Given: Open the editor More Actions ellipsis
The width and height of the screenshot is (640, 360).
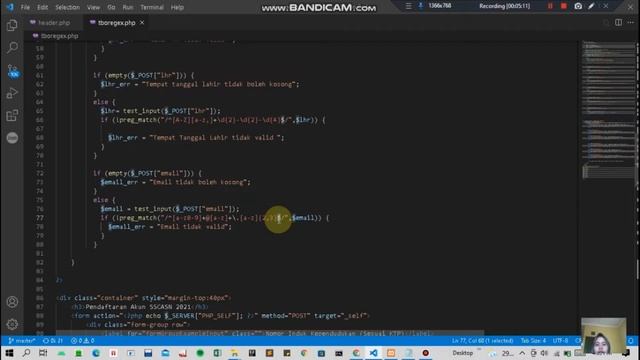Looking at the screenshot, I should pyautogui.click(x=631, y=22).
